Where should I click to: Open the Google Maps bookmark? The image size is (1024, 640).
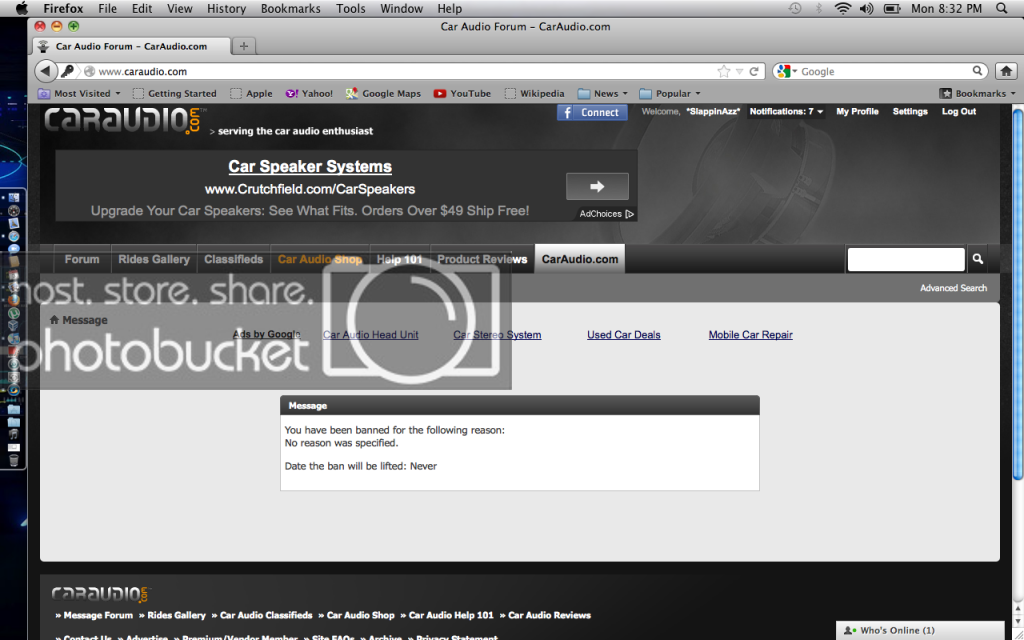383,93
